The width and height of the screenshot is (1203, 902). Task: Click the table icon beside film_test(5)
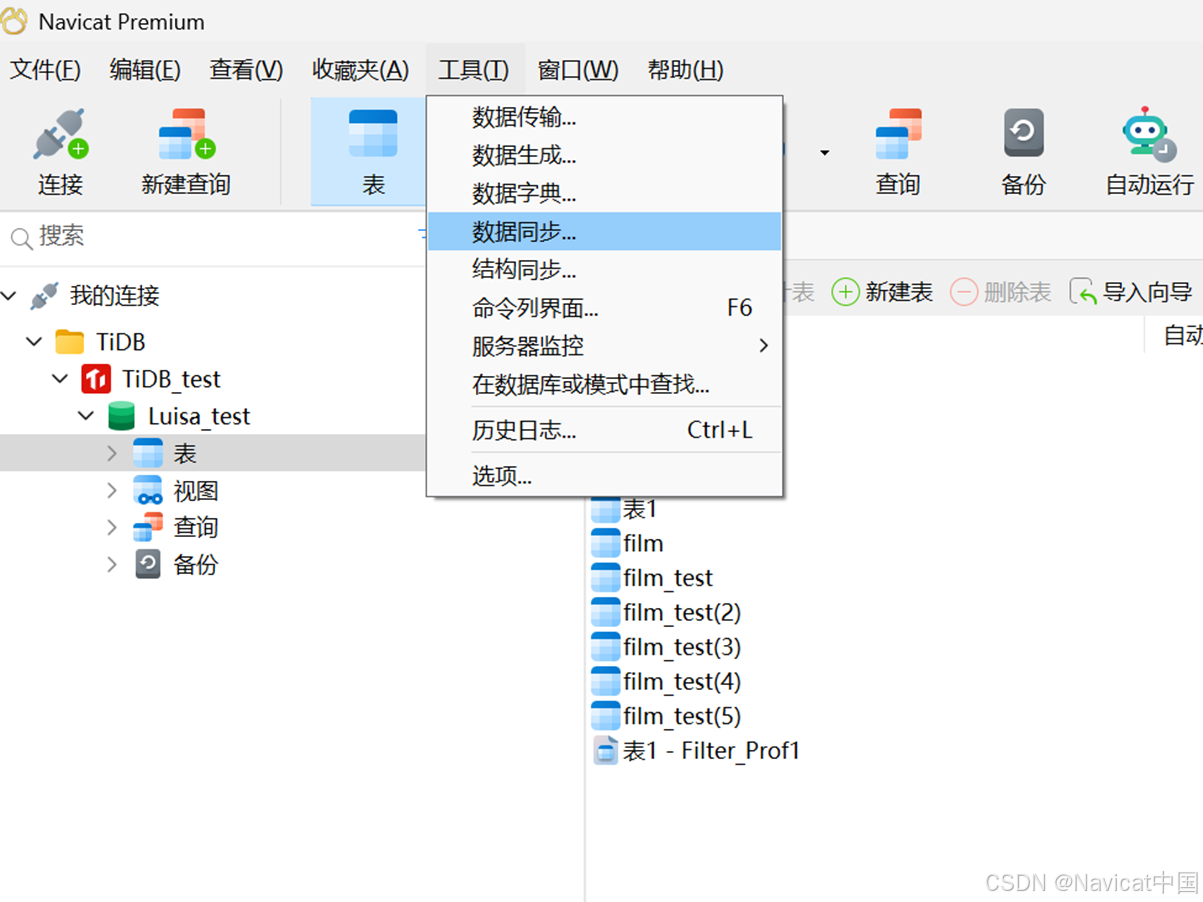[605, 716]
